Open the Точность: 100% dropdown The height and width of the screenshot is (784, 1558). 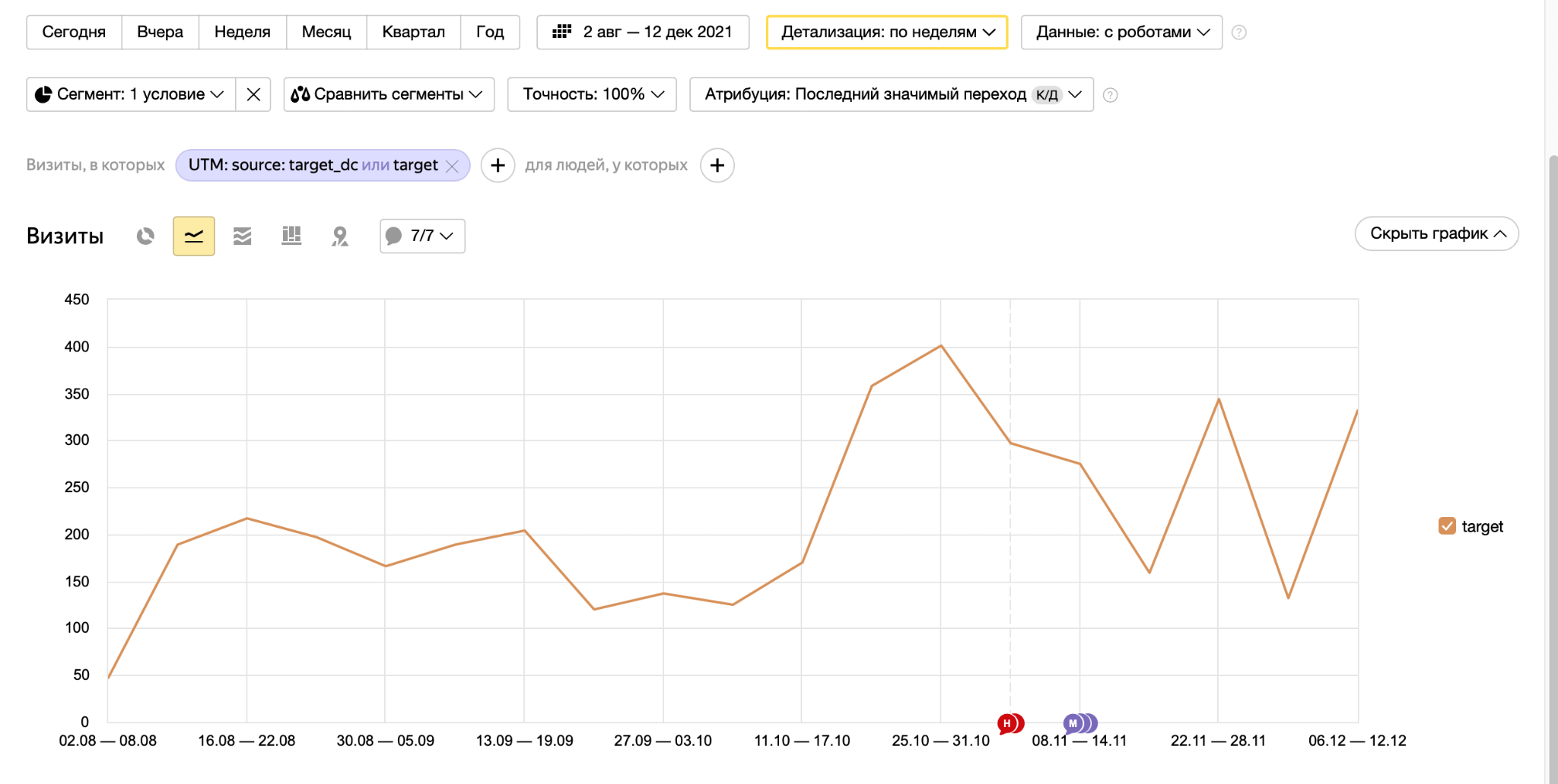(592, 94)
